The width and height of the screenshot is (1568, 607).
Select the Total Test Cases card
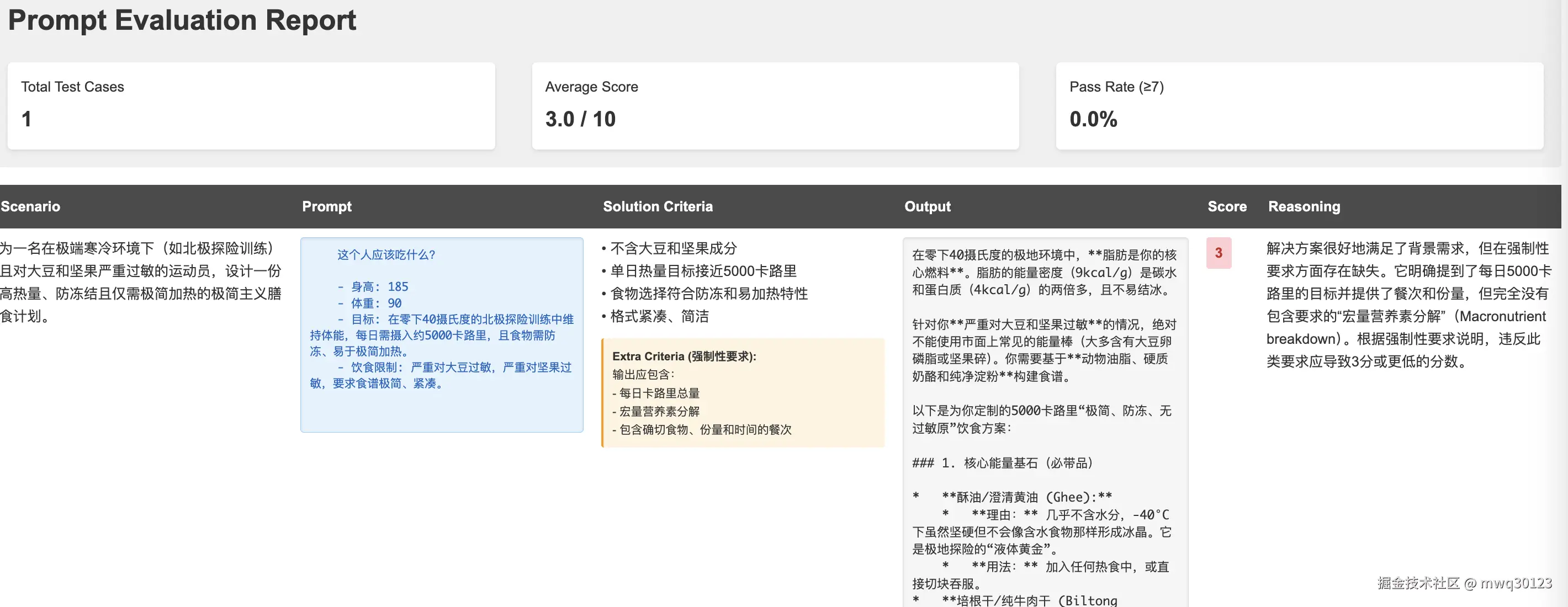tap(251, 105)
